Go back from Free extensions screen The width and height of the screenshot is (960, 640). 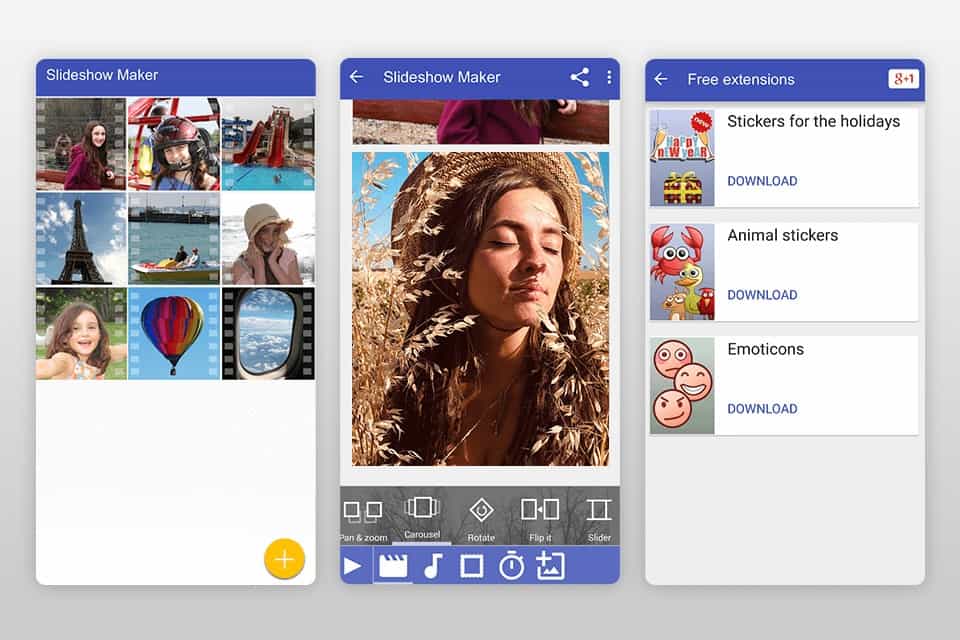click(x=661, y=80)
